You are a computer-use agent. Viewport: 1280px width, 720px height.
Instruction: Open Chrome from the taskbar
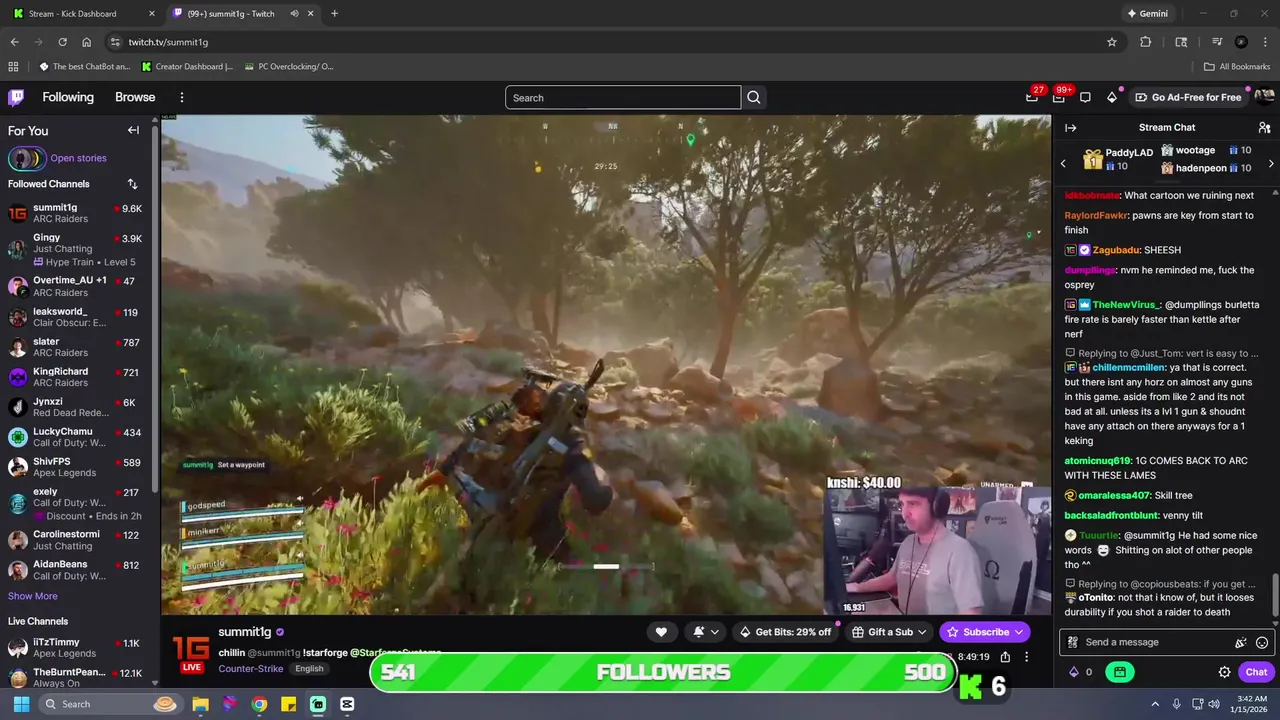click(259, 704)
